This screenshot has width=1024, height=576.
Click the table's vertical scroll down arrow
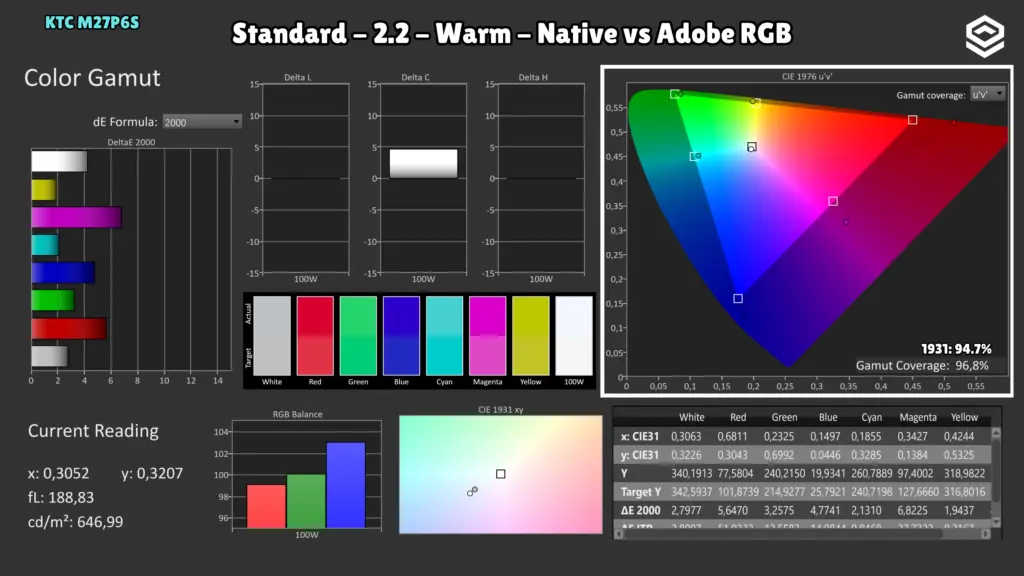[x=996, y=521]
